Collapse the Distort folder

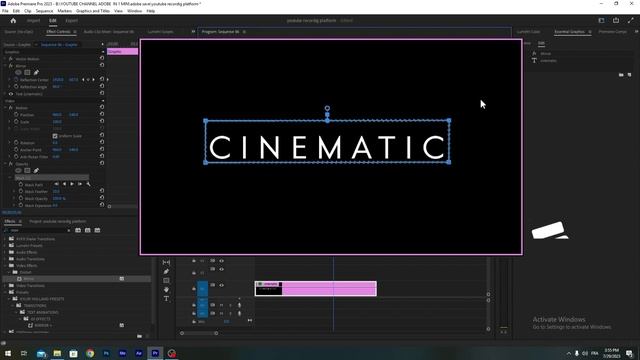pos(9,272)
